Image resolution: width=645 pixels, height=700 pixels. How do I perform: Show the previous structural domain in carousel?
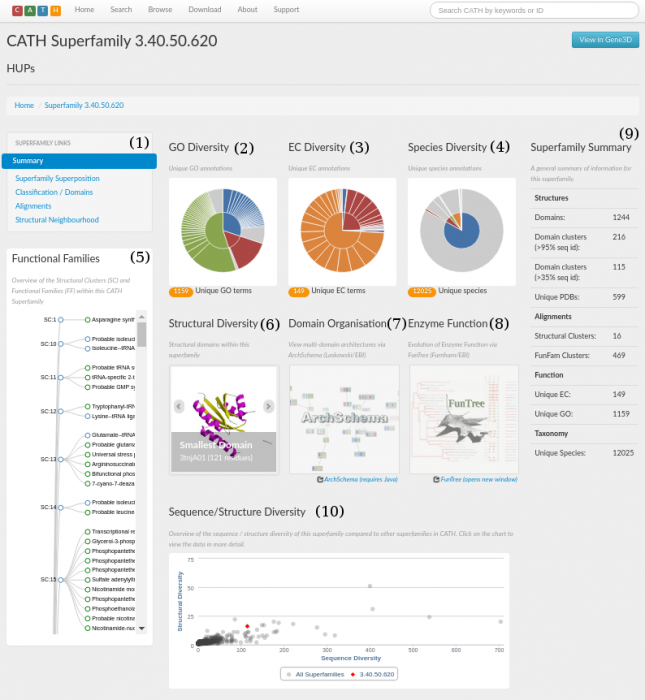179,406
